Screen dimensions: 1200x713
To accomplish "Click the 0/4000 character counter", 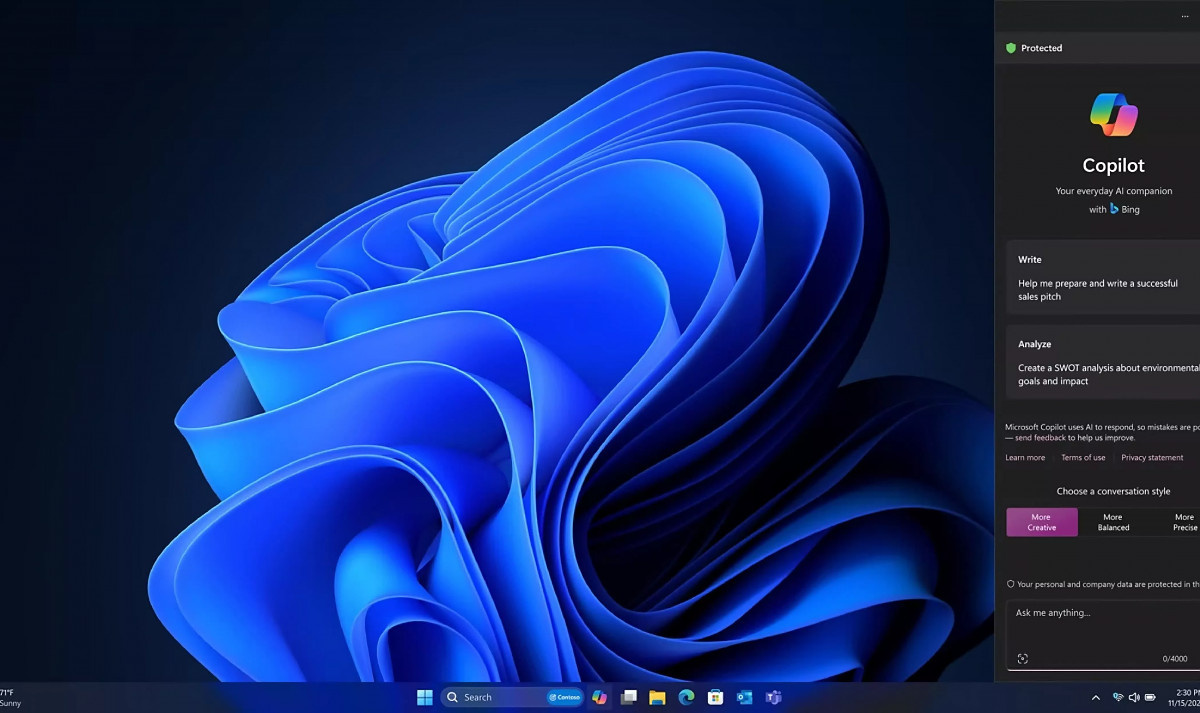I will 1175,659.
